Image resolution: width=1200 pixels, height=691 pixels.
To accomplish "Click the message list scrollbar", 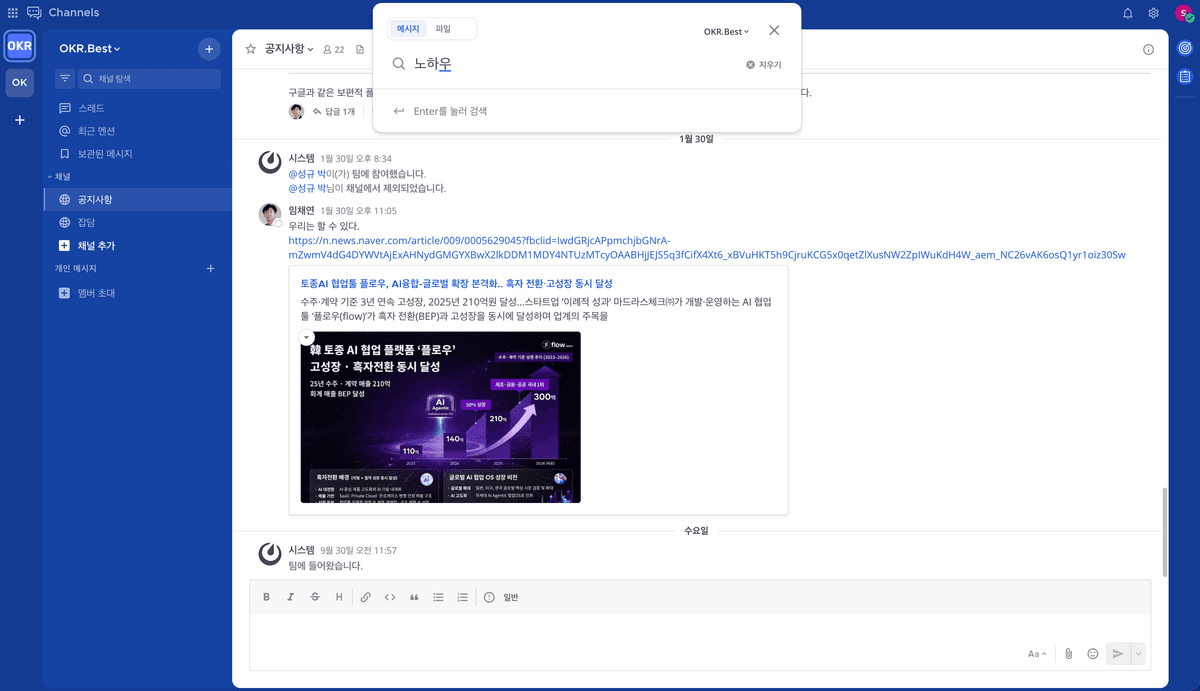I will pos(1163,533).
